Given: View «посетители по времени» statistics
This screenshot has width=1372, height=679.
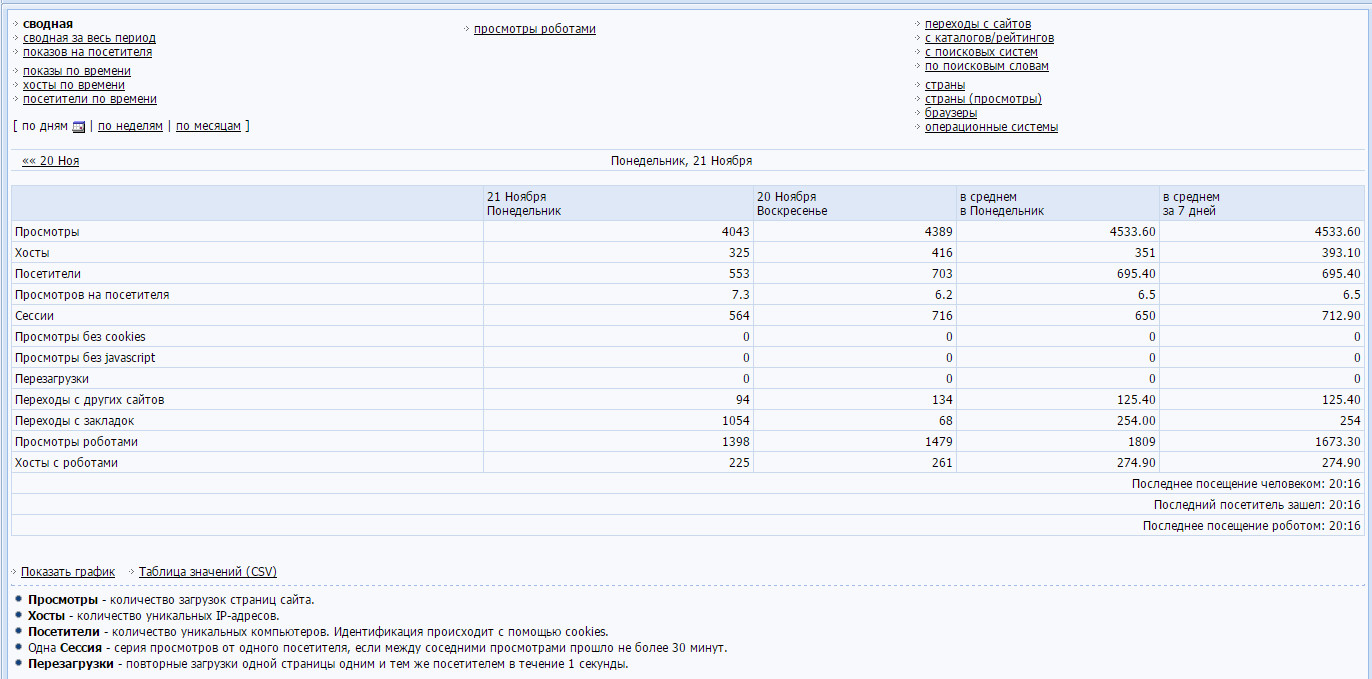Looking at the screenshot, I should (x=89, y=99).
